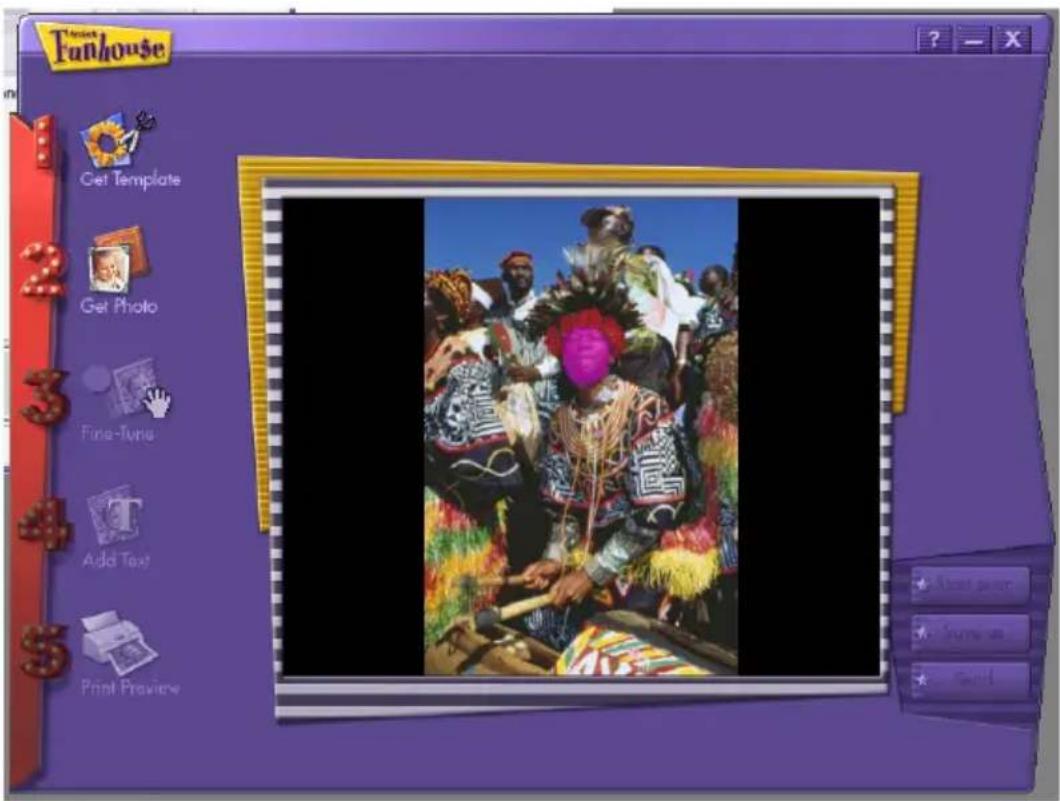Choose the Add Text step icon

coord(114,515)
